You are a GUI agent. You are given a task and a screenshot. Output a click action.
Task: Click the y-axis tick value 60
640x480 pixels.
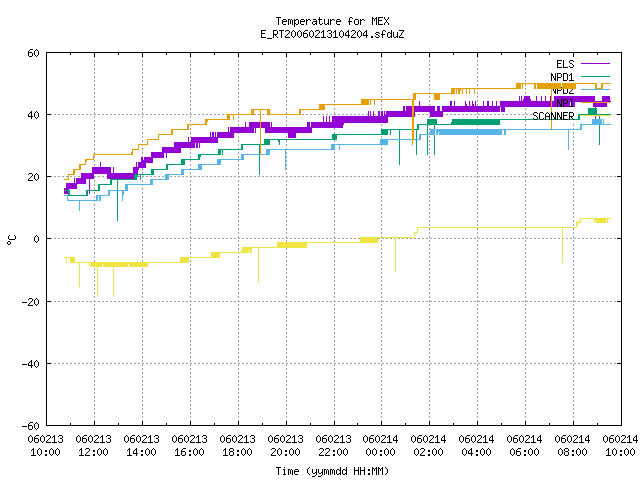pyautogui.click(x=33, y=53)
